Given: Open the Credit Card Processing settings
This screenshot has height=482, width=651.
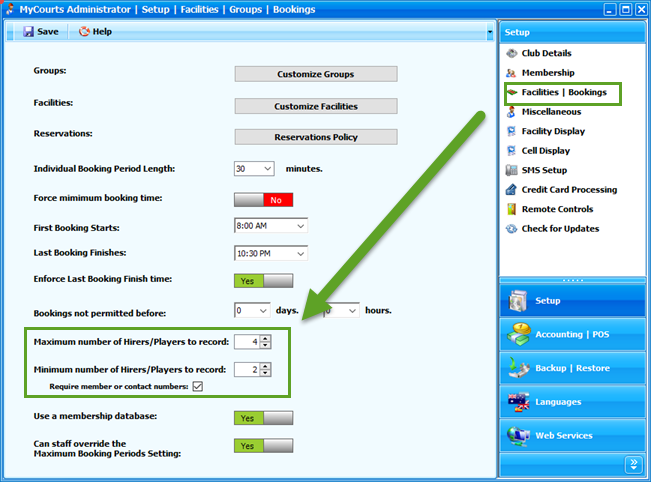Looking at the screenshot, I should point(568,189).
